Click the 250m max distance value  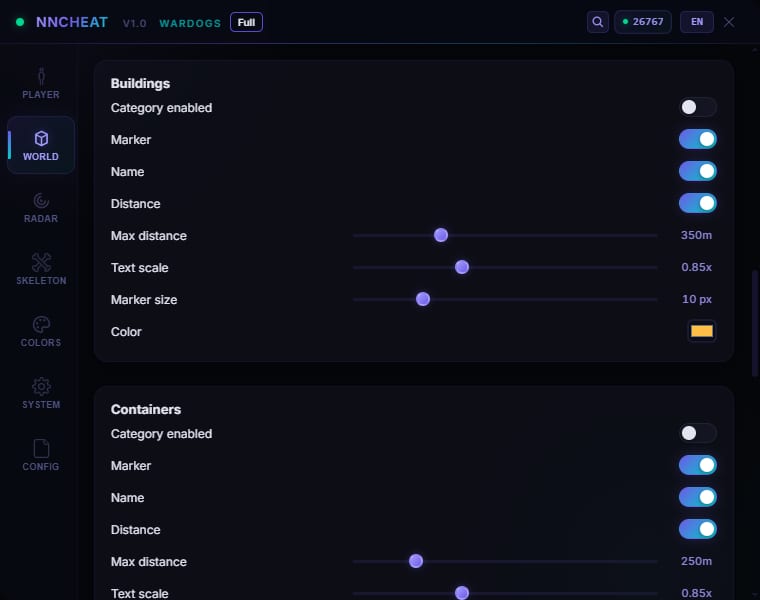[x=696, y=561]
